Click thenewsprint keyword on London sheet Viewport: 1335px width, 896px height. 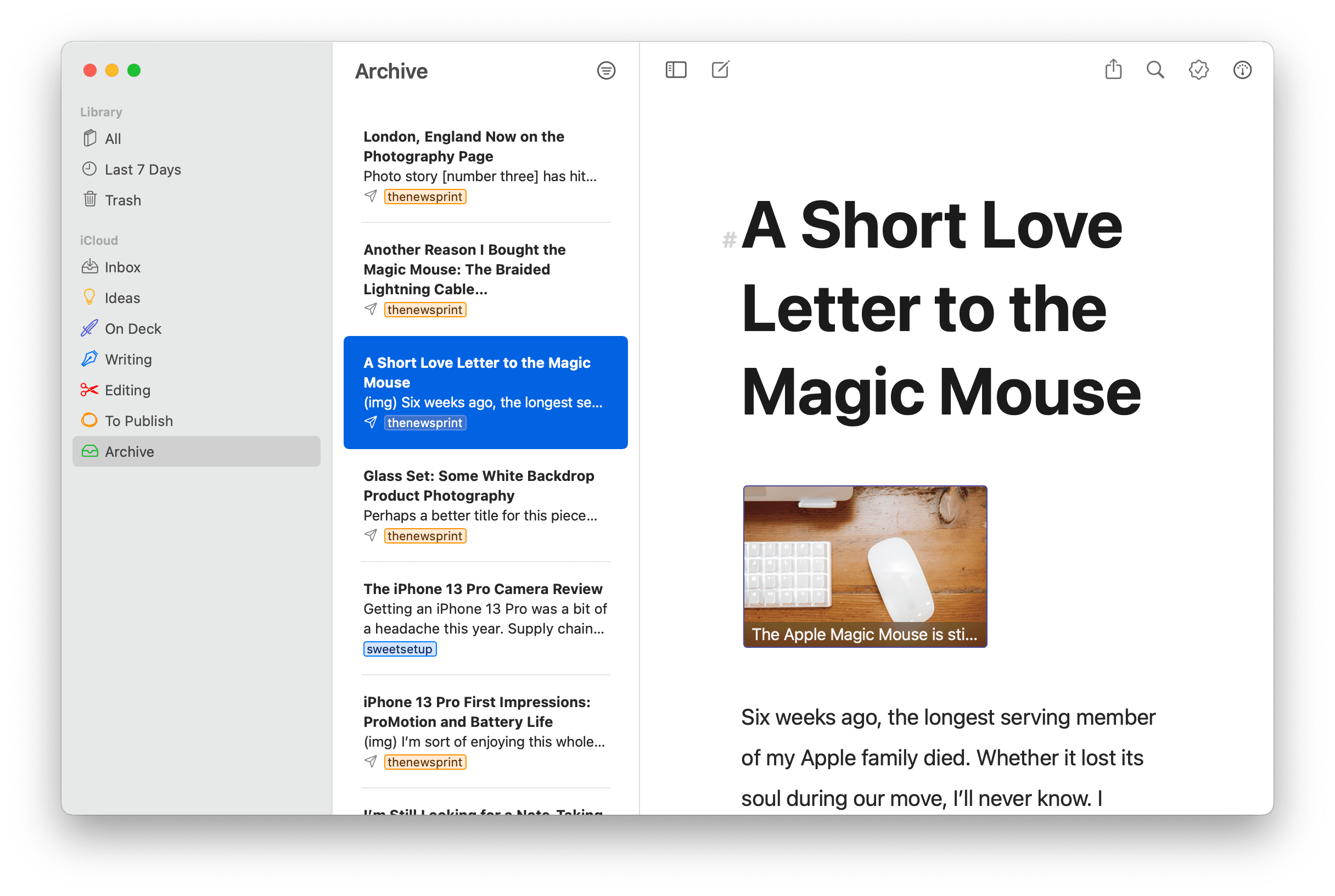point(425,197)
